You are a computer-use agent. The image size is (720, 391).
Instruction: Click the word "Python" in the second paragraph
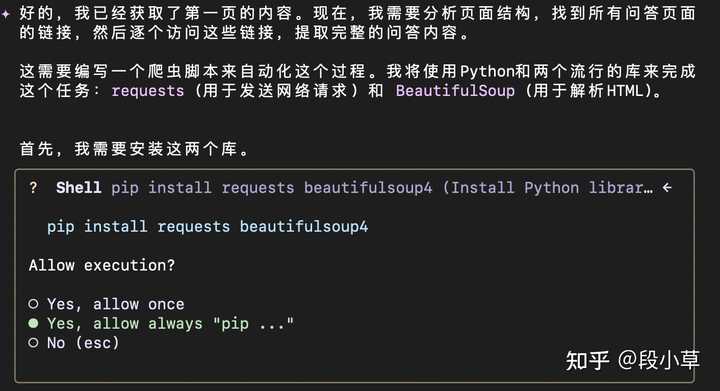click(x=487, y=72)
